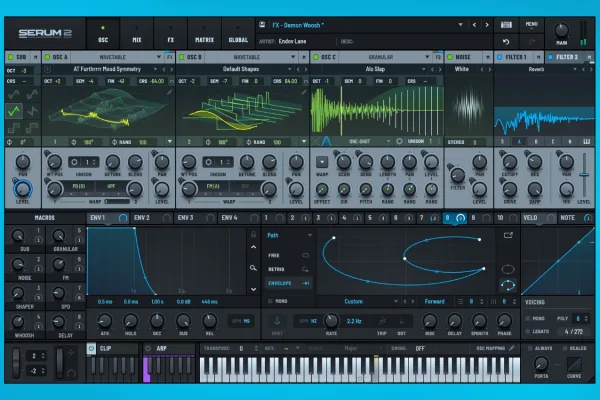Select the ENV 2 tab

tap(152, 218)
